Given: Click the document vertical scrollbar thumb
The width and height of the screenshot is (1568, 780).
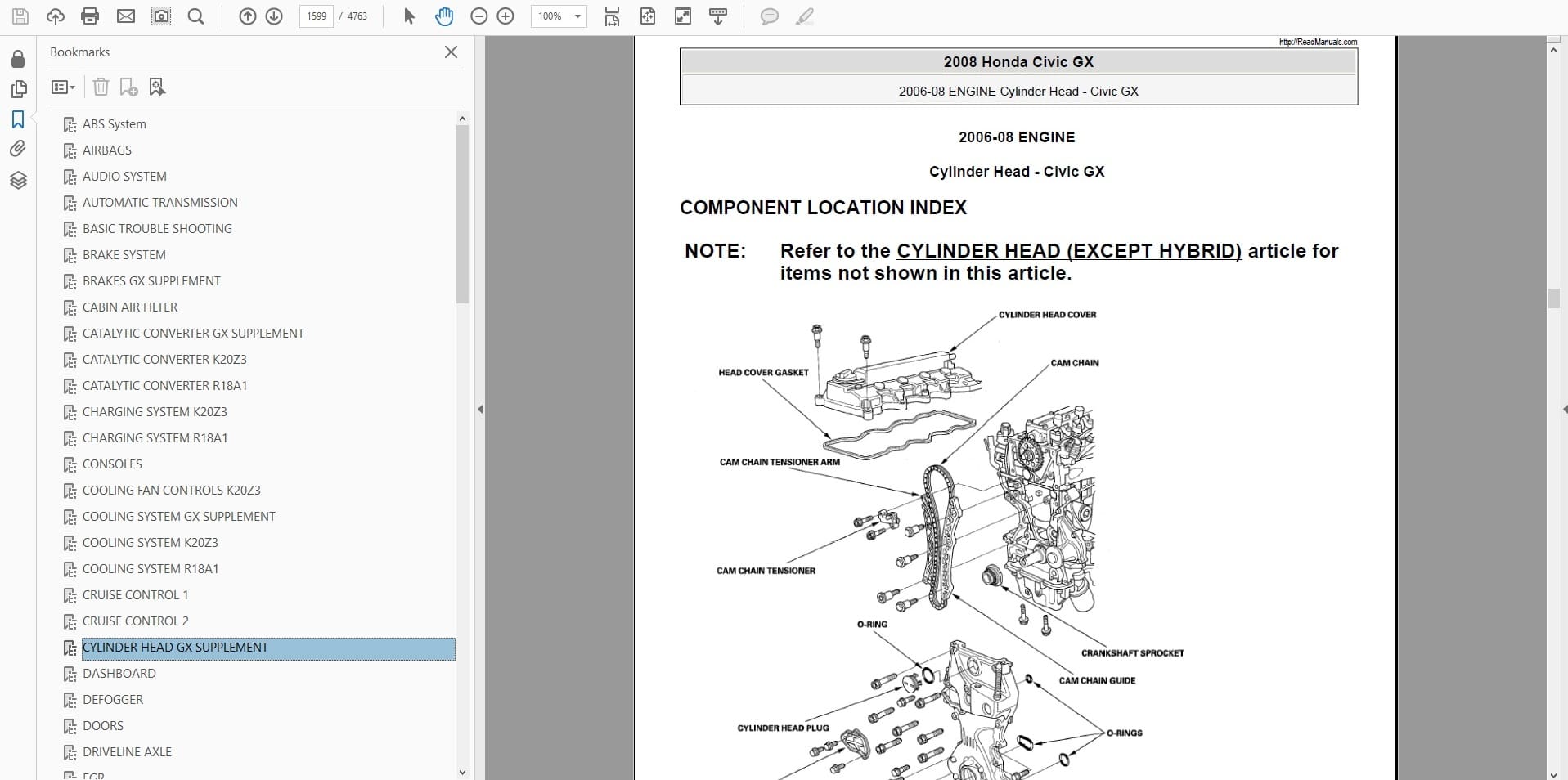Looking at the screenshot, I should tap(1553, 298).
